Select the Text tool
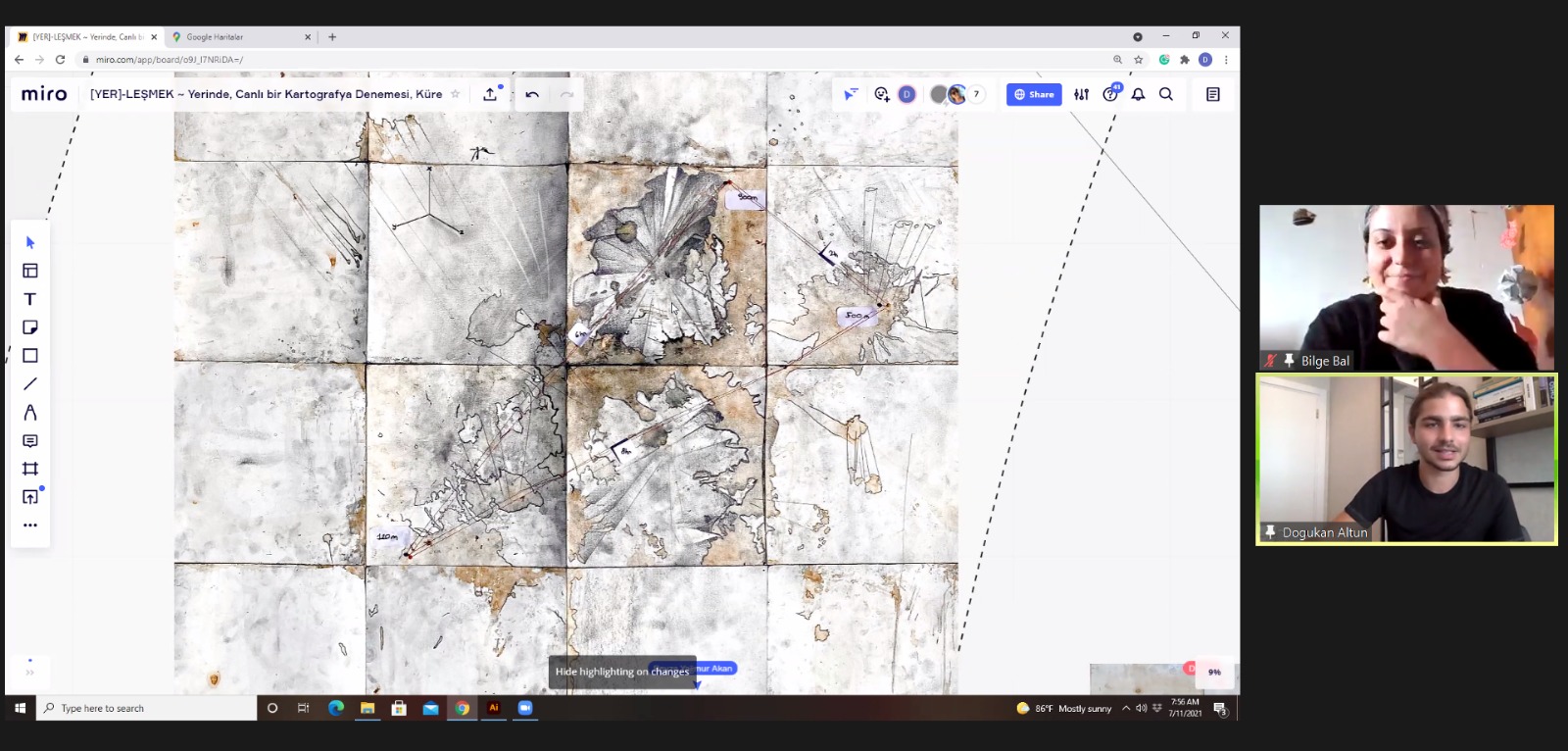Screen dimensions: 1568x751 (x=30, y=299)
